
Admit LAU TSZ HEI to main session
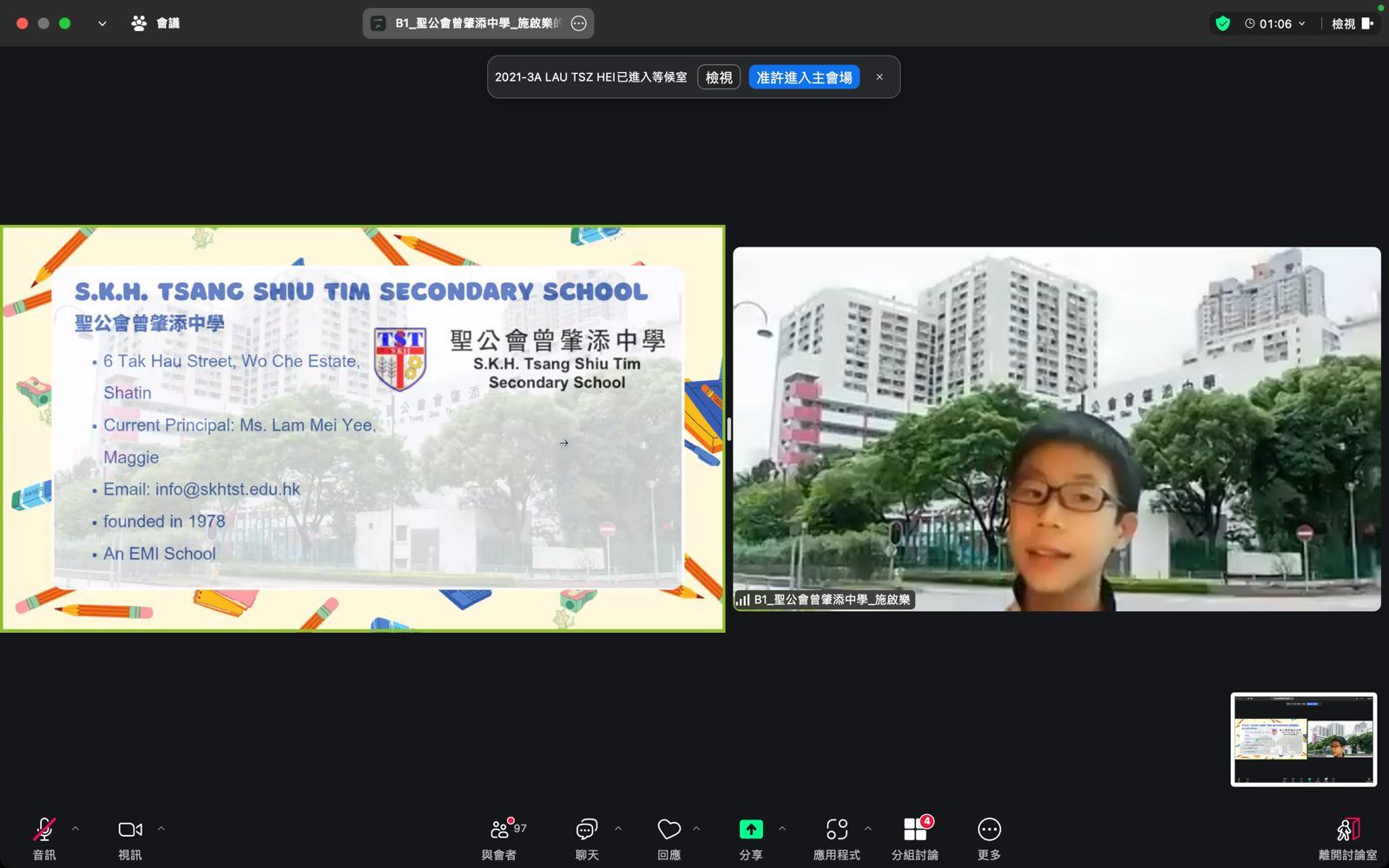click(x=805, y=77)
